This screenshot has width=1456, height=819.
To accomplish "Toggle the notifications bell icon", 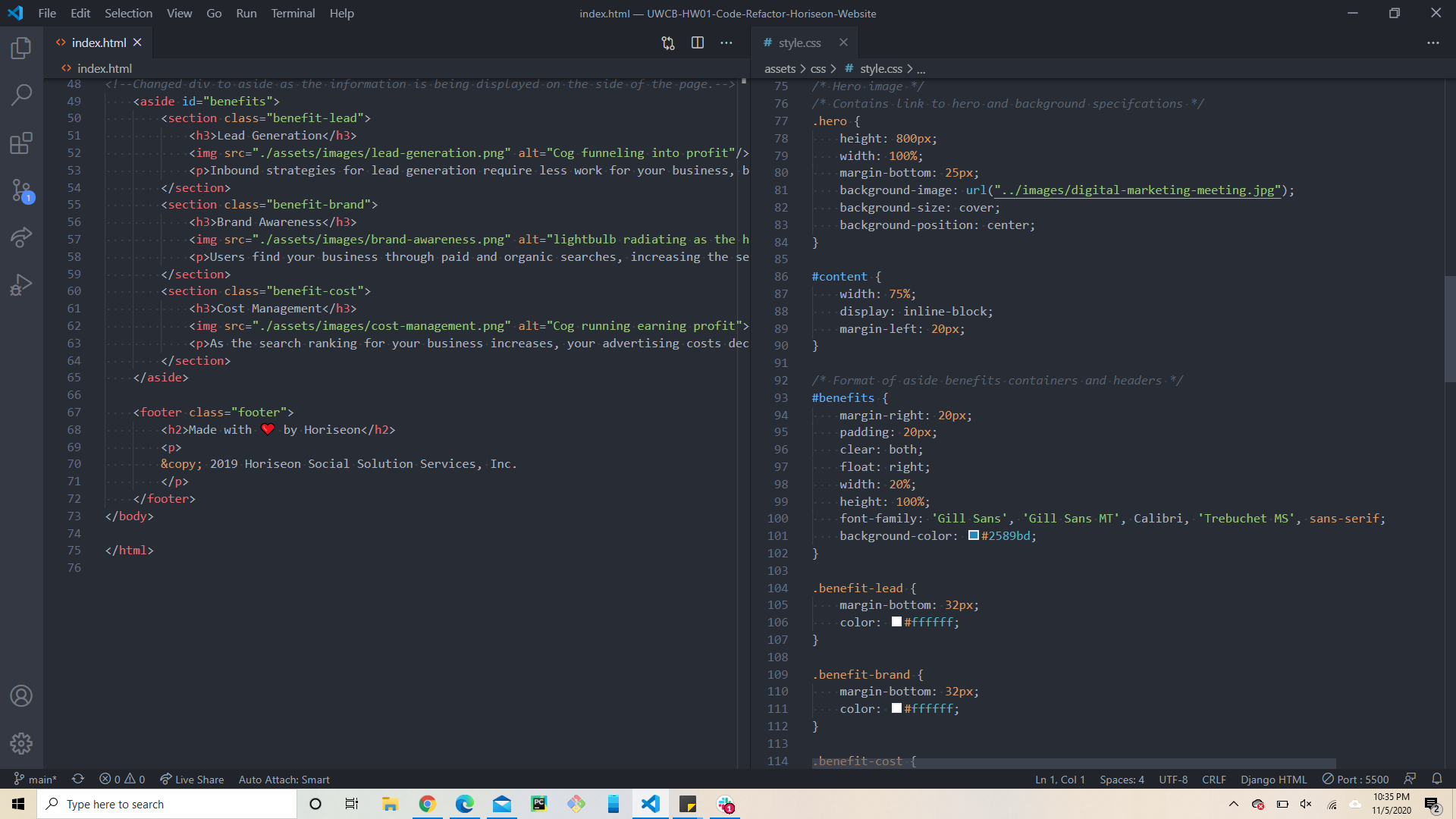I will tap(1438, 779).
